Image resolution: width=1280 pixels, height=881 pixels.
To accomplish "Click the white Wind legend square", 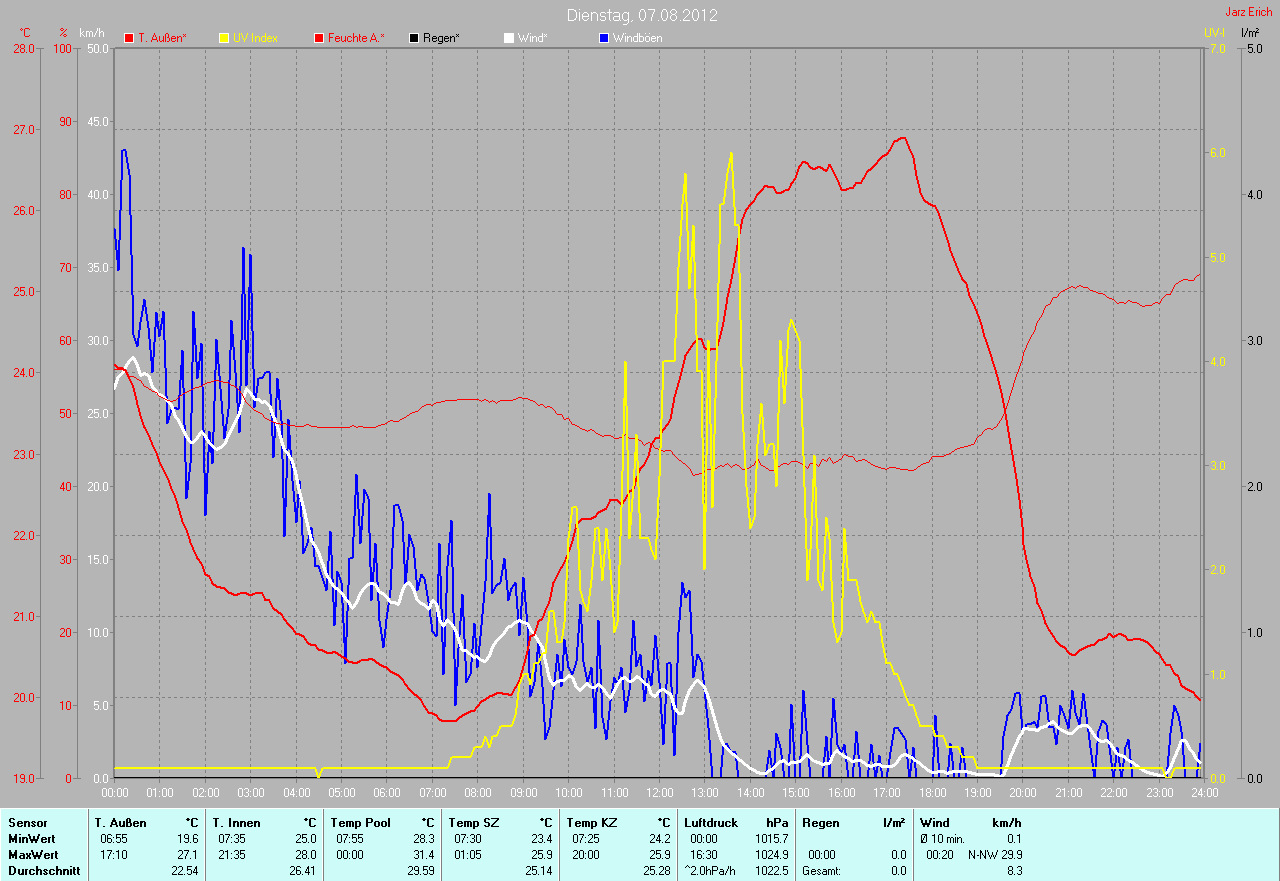I will [x=508, y=38].
